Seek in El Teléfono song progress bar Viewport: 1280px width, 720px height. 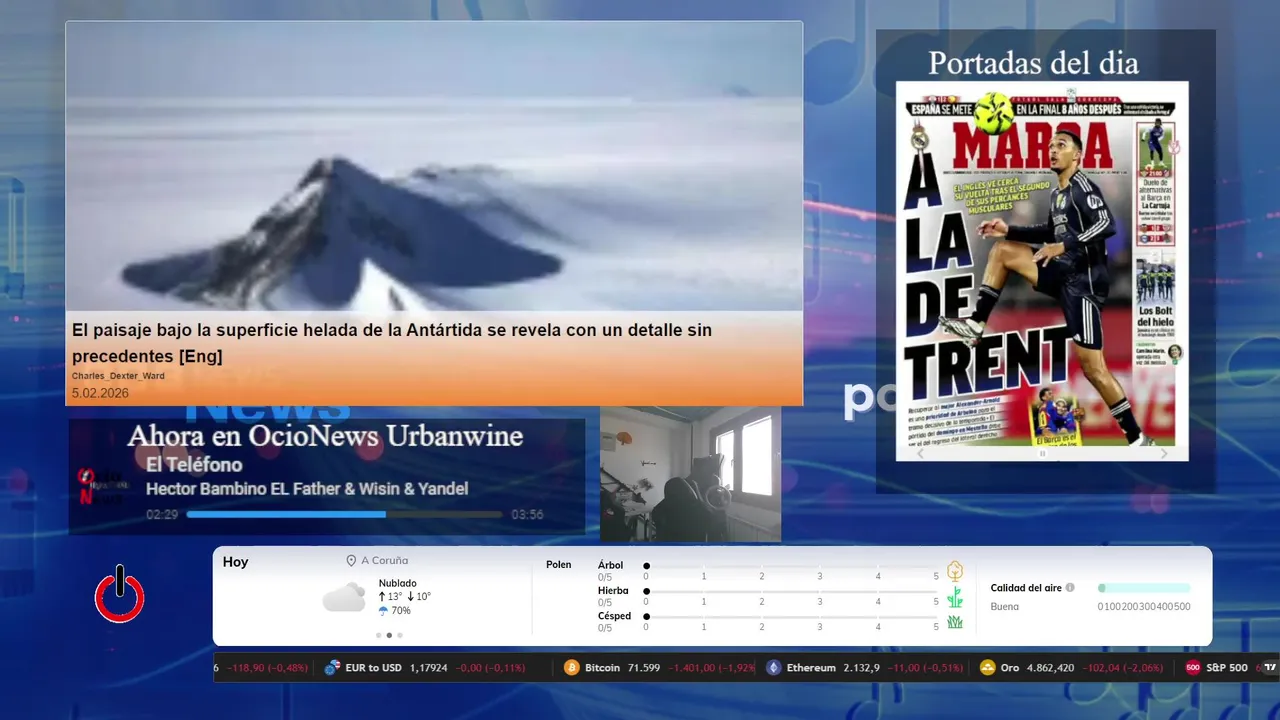point(344,515)
